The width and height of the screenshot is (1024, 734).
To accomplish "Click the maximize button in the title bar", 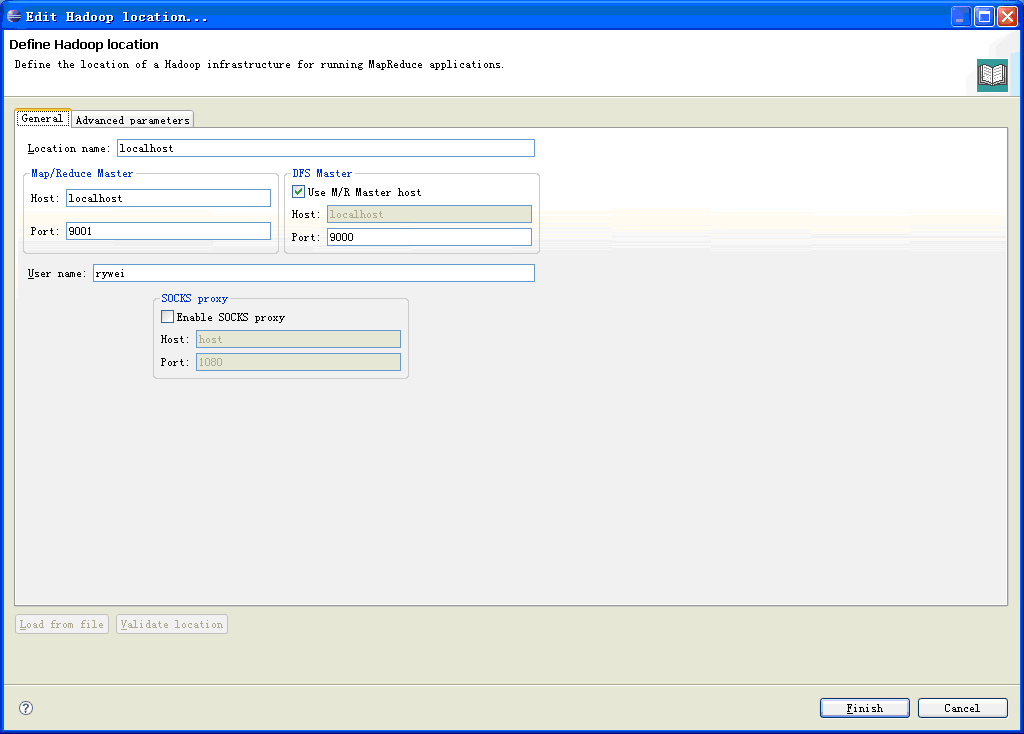I will point(984,15).
